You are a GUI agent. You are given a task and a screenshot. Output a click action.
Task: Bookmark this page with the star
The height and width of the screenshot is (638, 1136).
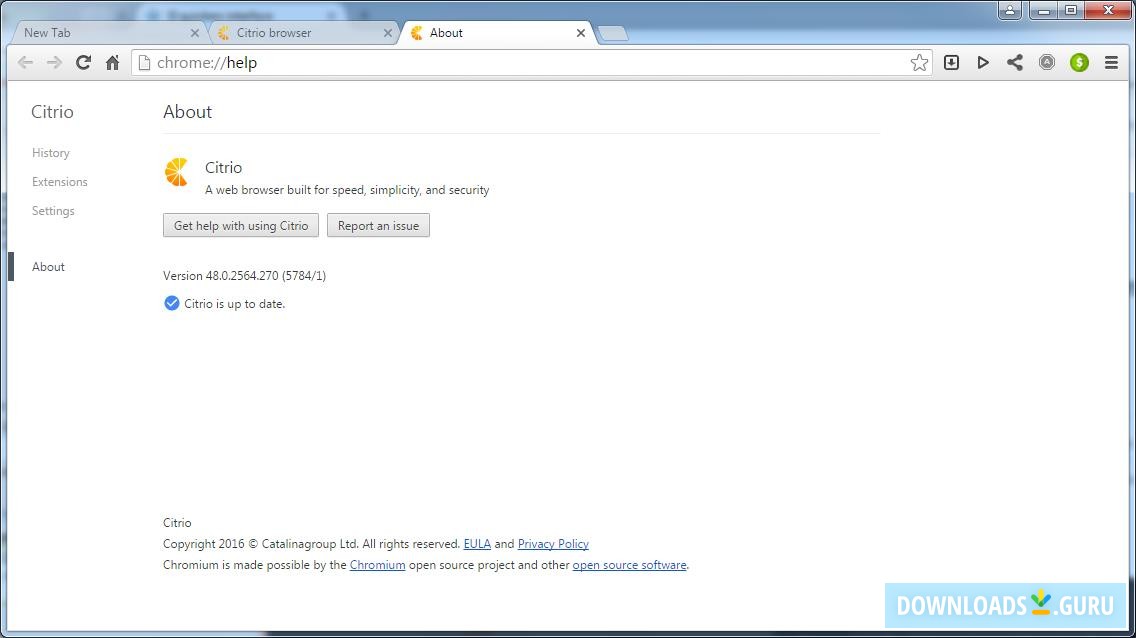pos(919,63)
